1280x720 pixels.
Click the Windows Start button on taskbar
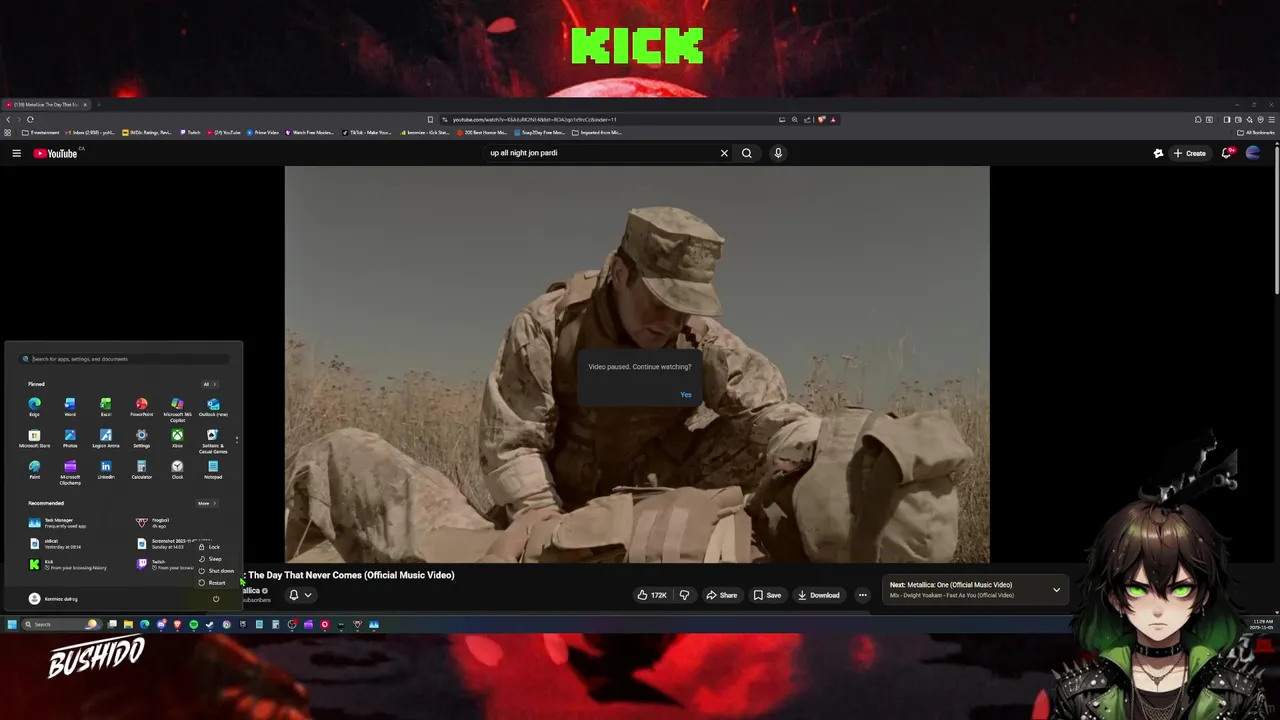[x=12, y=624]
